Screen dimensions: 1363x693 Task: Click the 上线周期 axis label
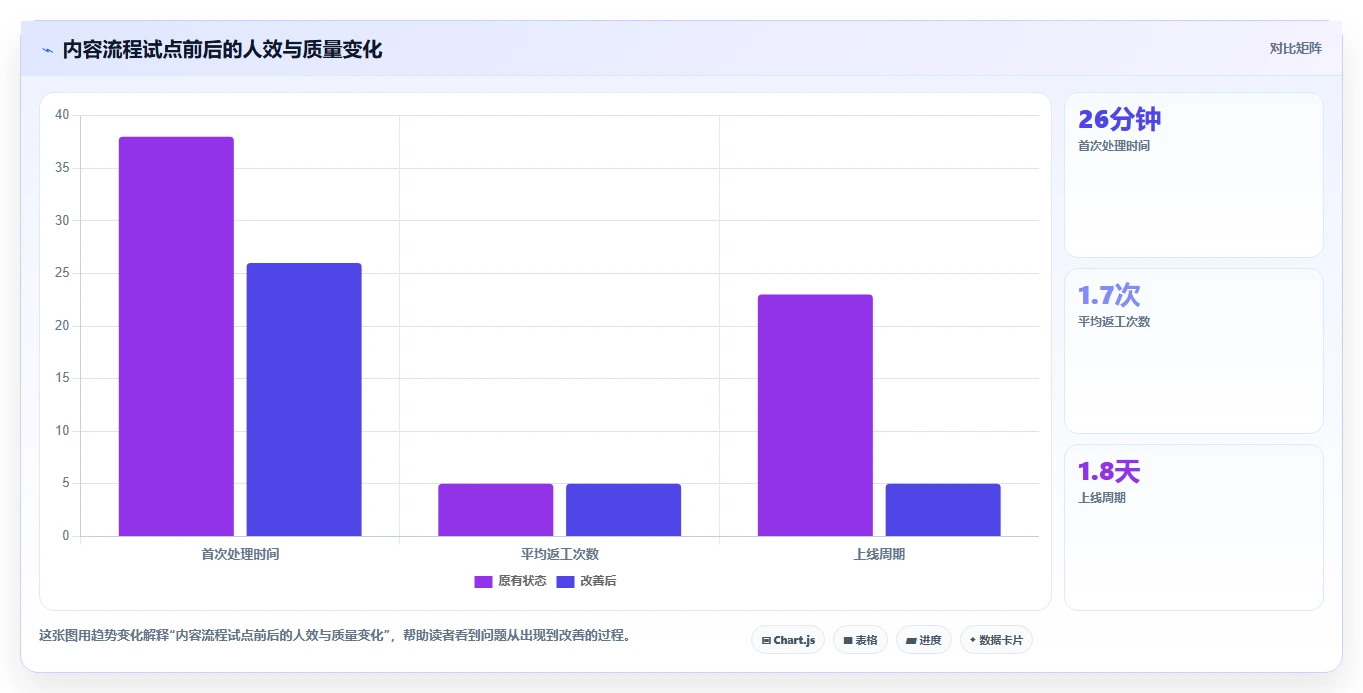[x=879, y=554]
